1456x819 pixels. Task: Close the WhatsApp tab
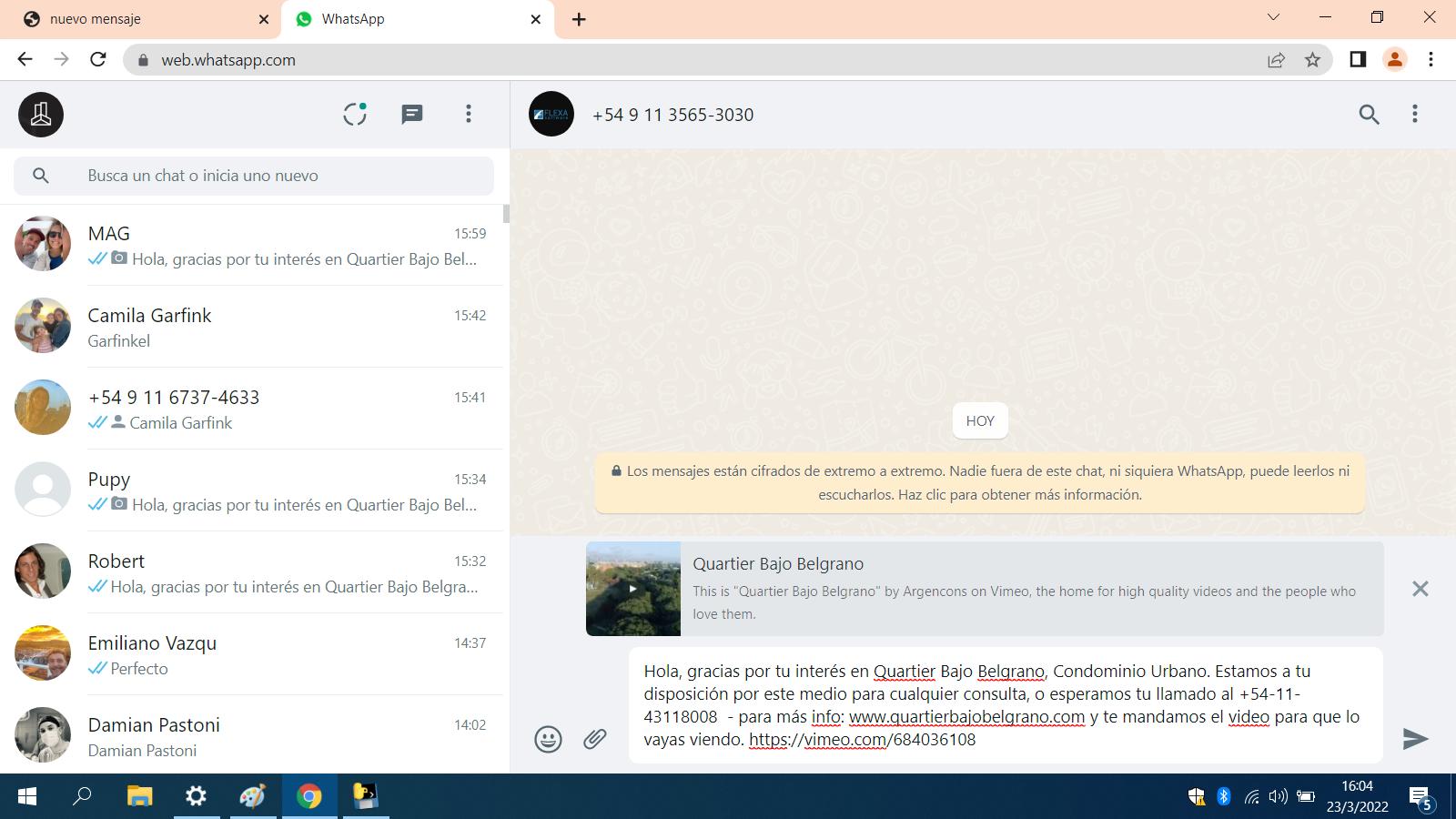coord(536,19)
